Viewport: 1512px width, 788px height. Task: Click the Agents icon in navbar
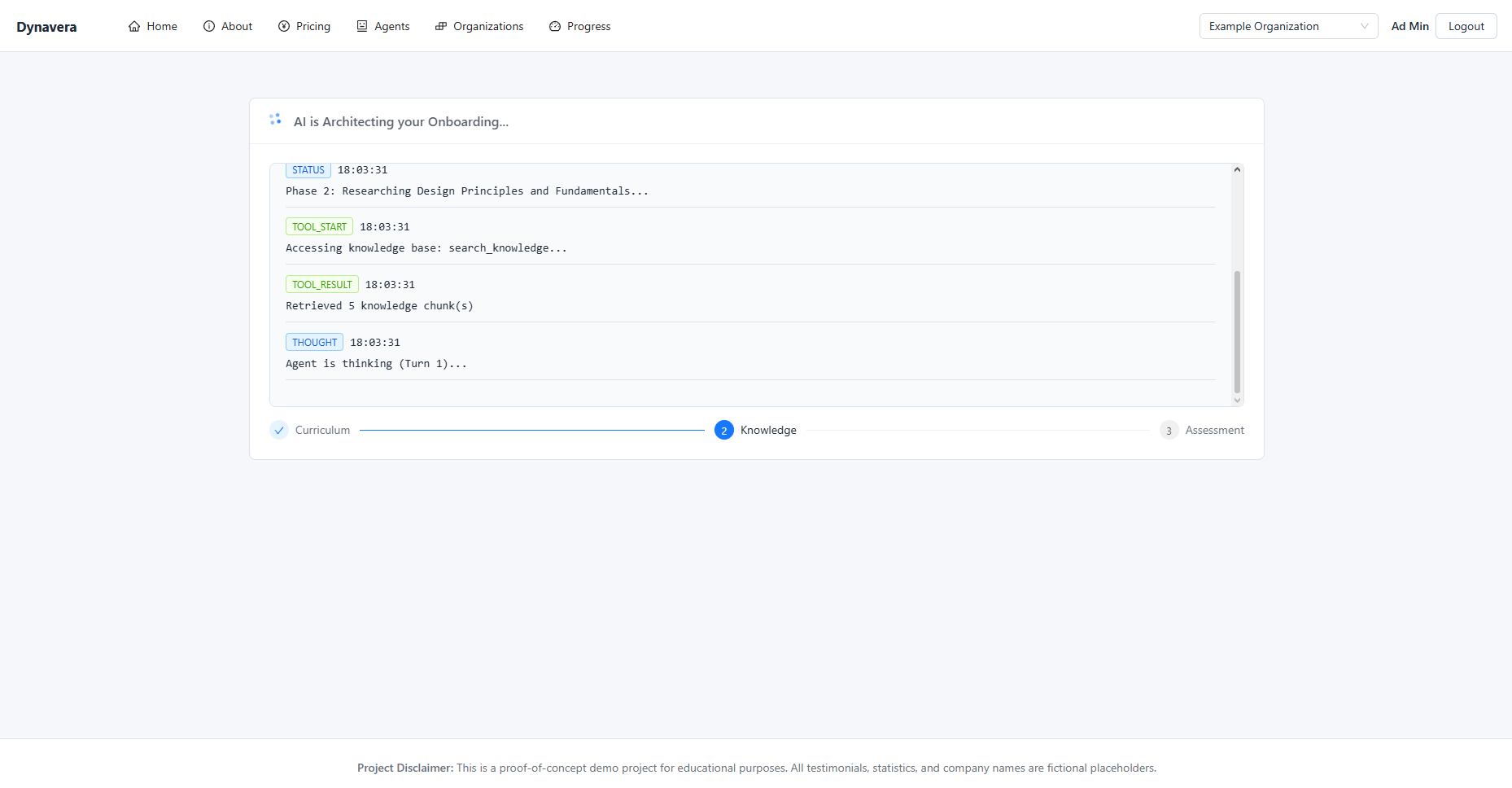[362, 26]
